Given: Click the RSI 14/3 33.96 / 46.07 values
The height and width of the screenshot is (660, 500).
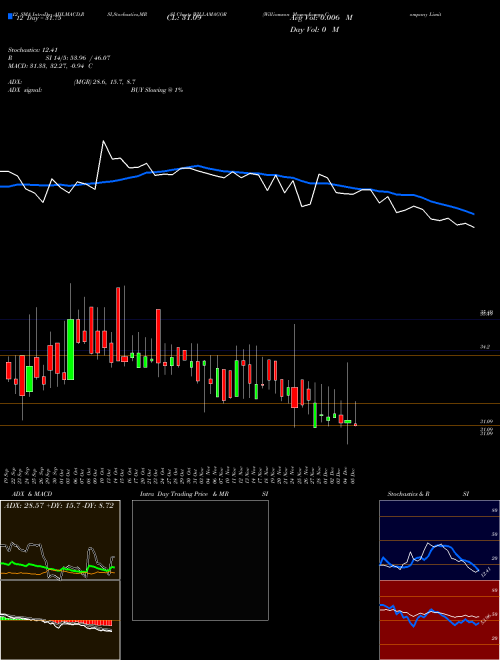Looking at the screenshot, I should point(78,58).
